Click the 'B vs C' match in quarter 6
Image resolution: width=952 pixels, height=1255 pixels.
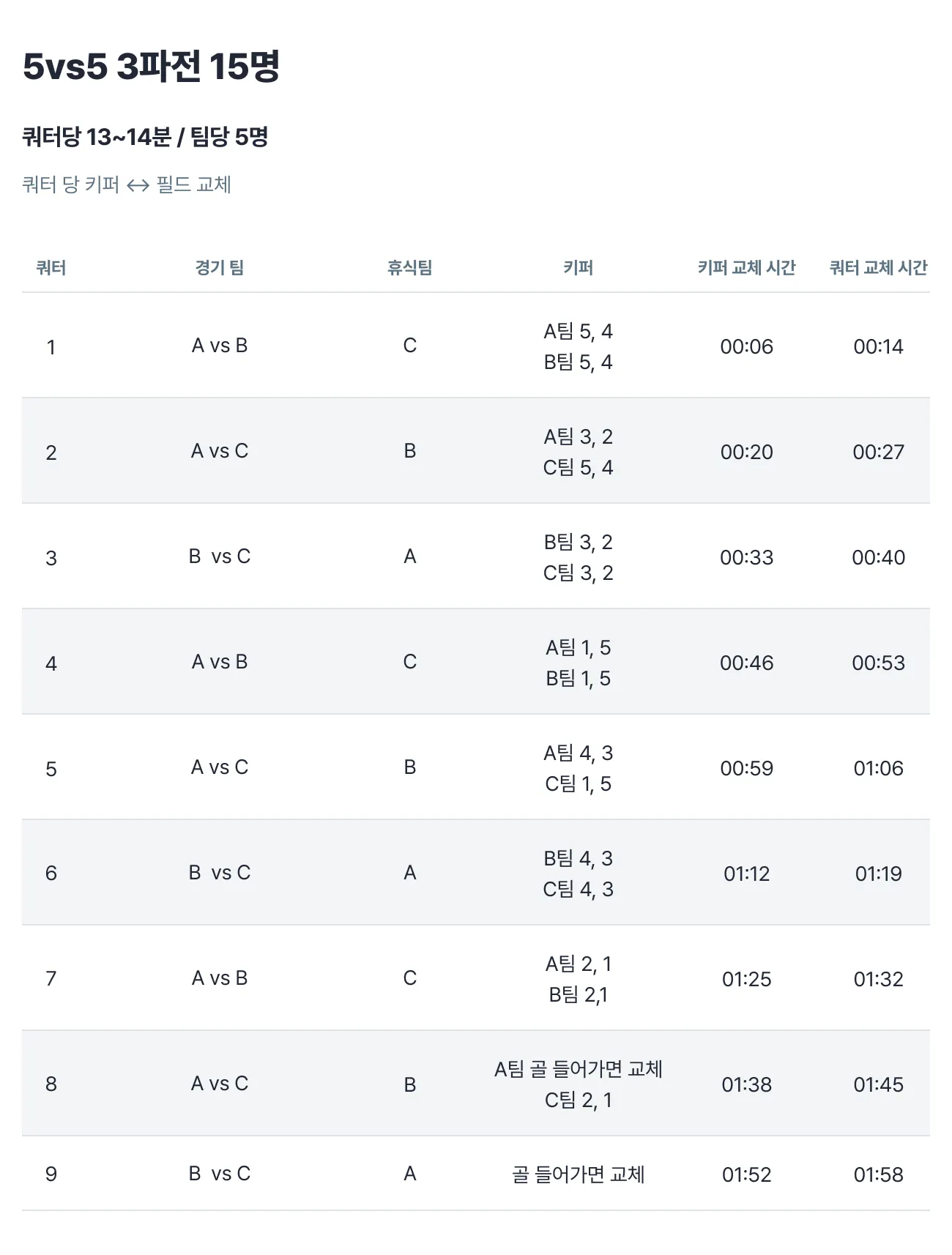coord(220,873)
